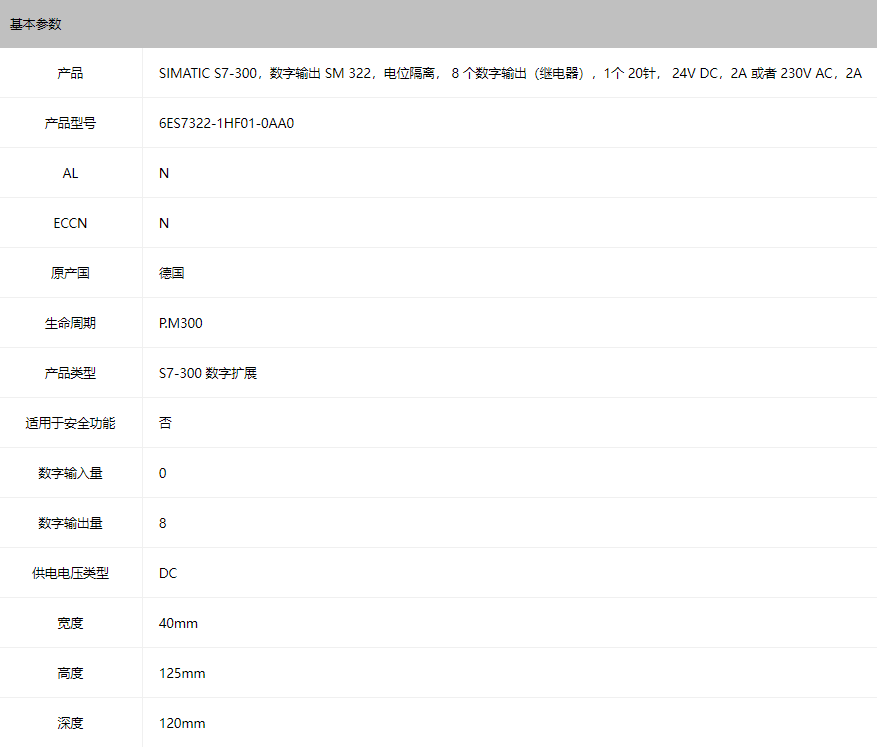Click the 宽度 label

pyautogui.click(x=70, y=623)
